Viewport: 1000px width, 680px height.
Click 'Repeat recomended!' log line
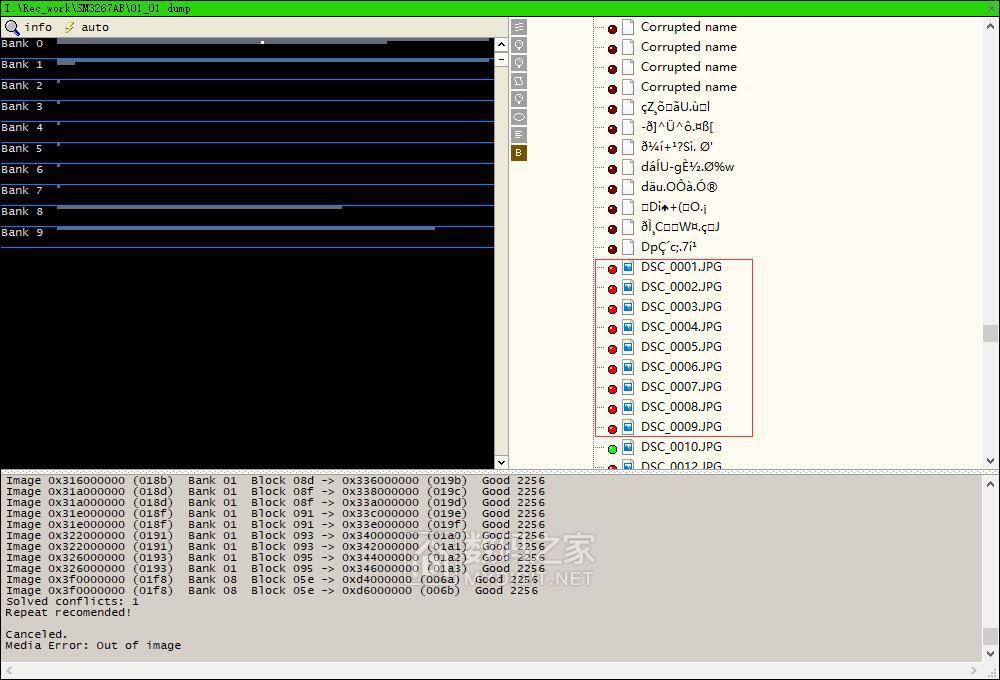point(68,612)
